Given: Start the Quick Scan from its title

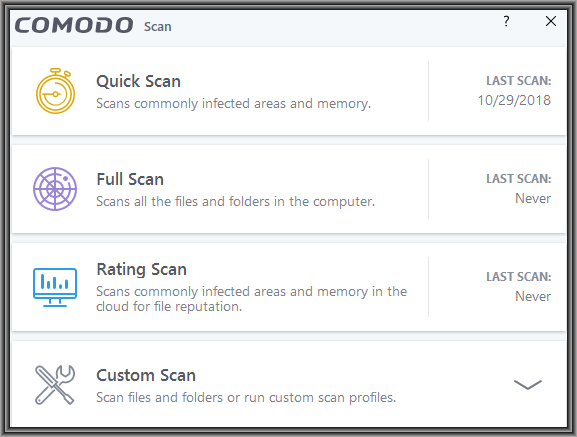Looking at the screenshot, I should [138, 81].
